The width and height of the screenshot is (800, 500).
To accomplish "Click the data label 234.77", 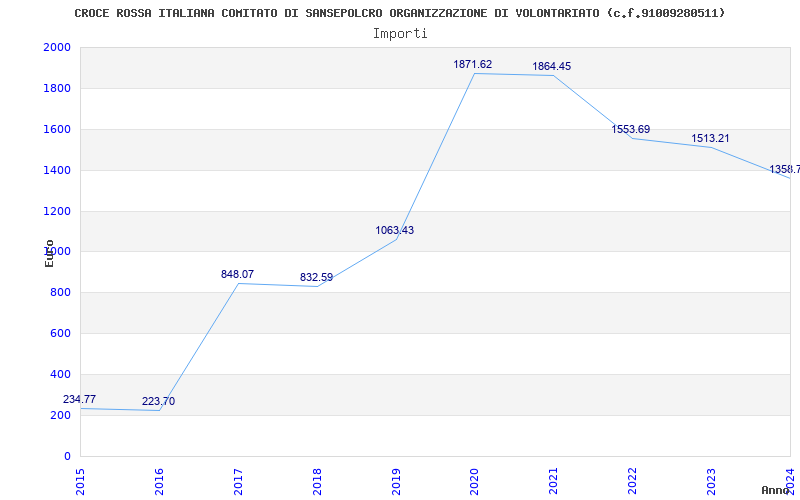I will coord(79,399).
